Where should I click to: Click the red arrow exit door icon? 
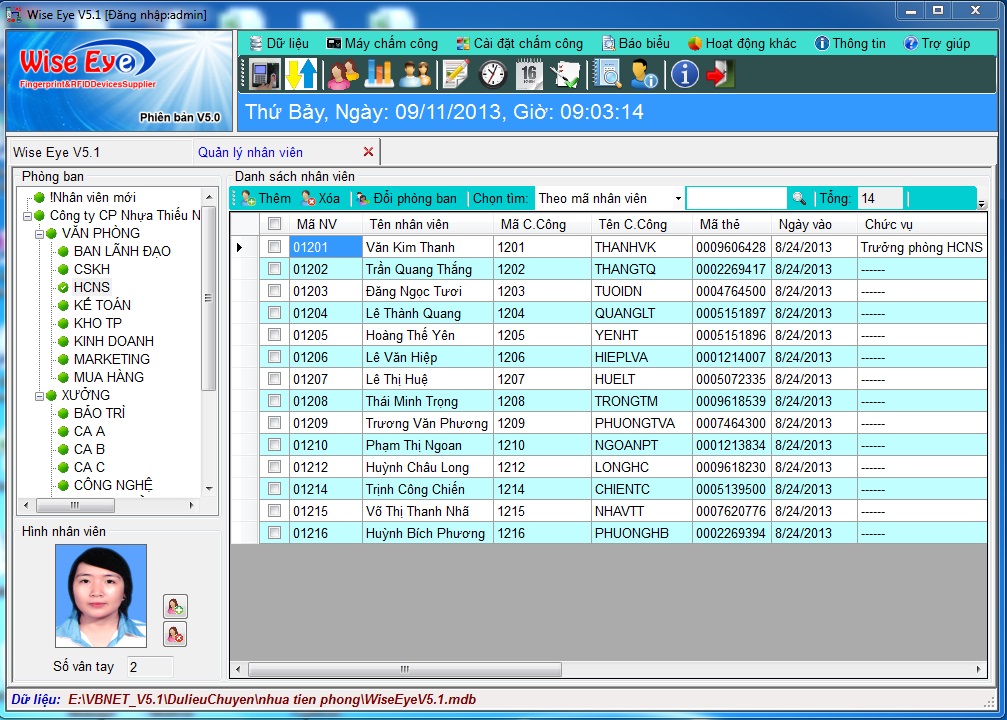point(721,75)
